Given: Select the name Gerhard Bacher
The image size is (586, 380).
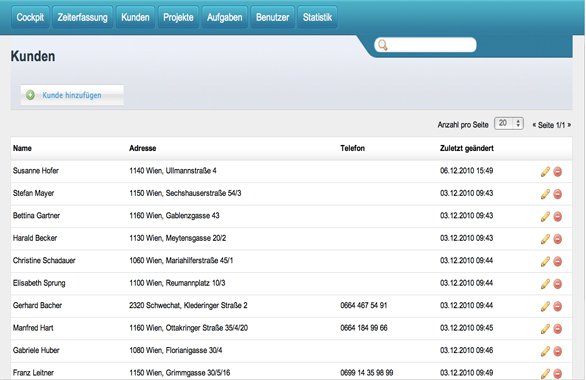Looking at the screenshot, I should click(37, 305).
